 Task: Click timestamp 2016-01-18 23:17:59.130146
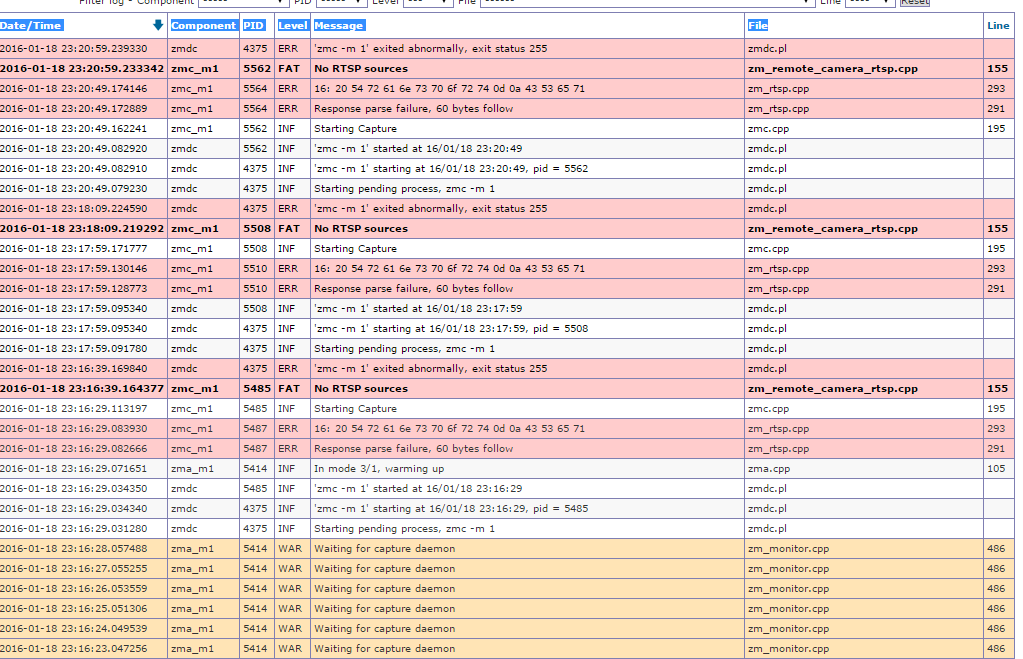tap(74, 269)
